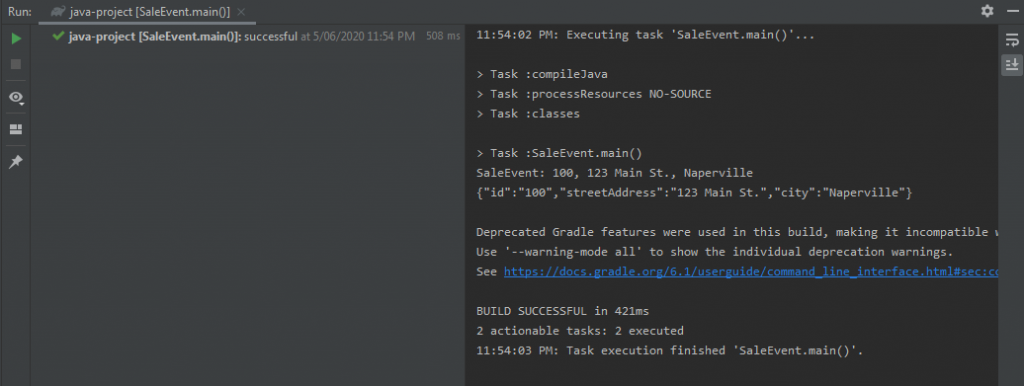Click the 'Run:' panel label
The height and width of the screenshot is (386, 1024).
point(20,11)
